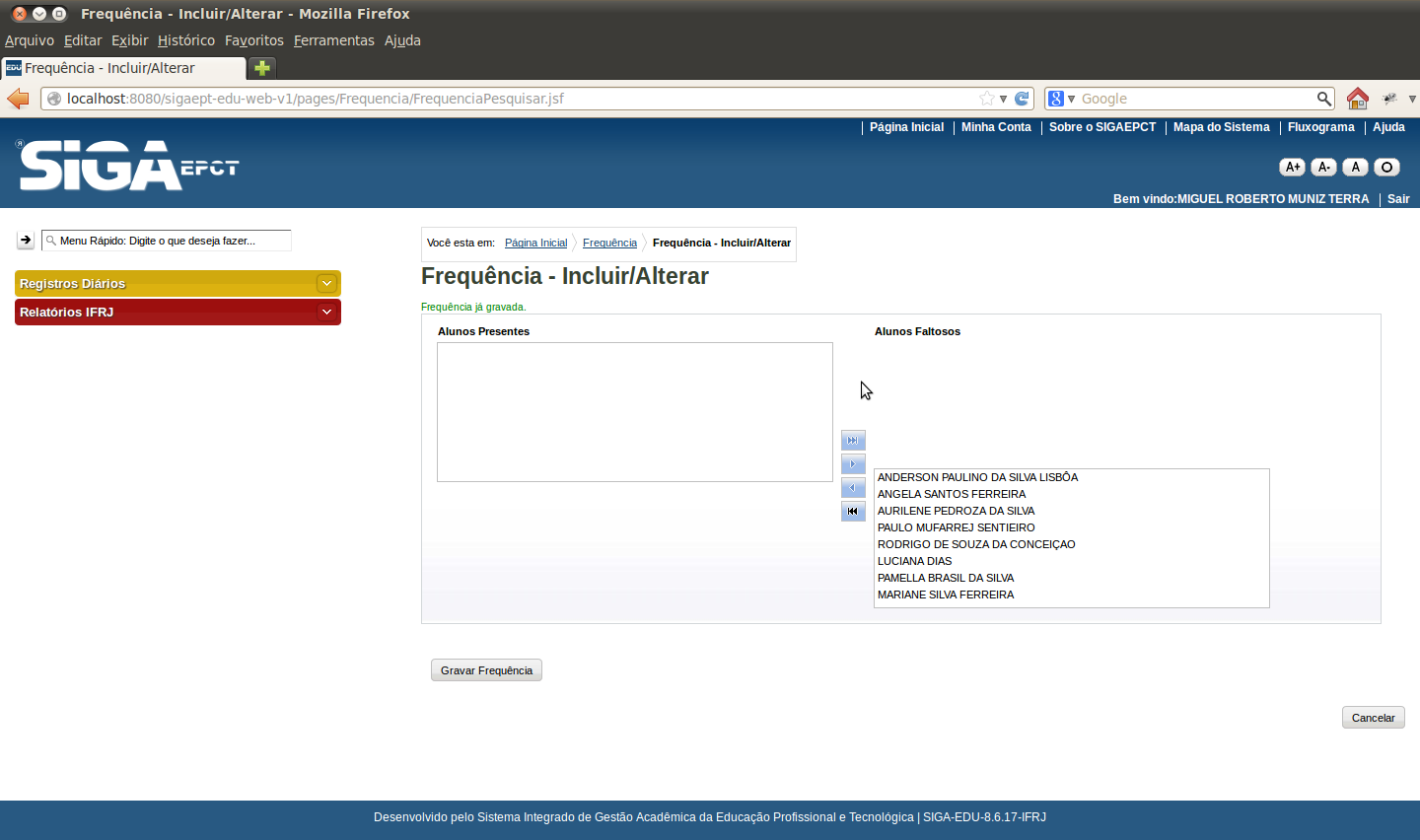This screenshot has height=840, width=1420.
Task: Open the Google search engine dropdown
Action: [1061, 99]
